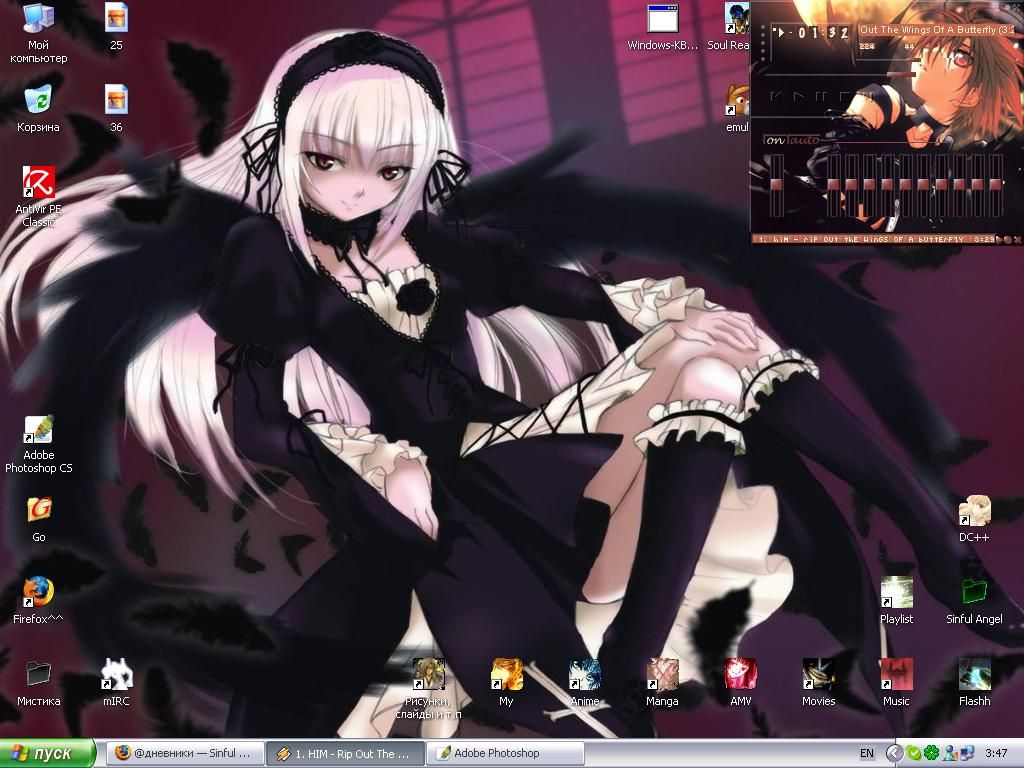Image resolution: width=1024 pixels, height=768 pixels.
Task: Select playlist entry 'HIM - Rip Out The Wings'
Action: tap(872, 239)
